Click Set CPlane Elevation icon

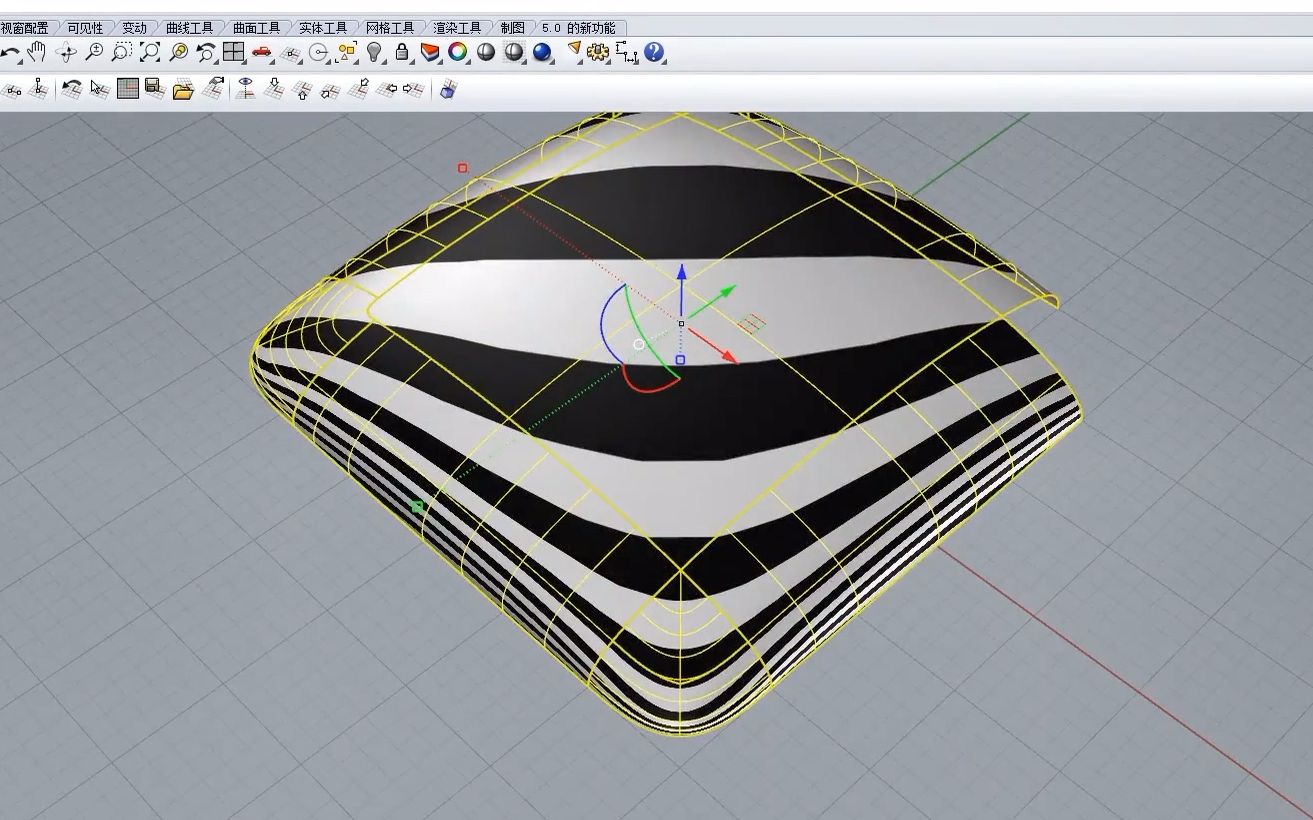click(x=39, y=89)
